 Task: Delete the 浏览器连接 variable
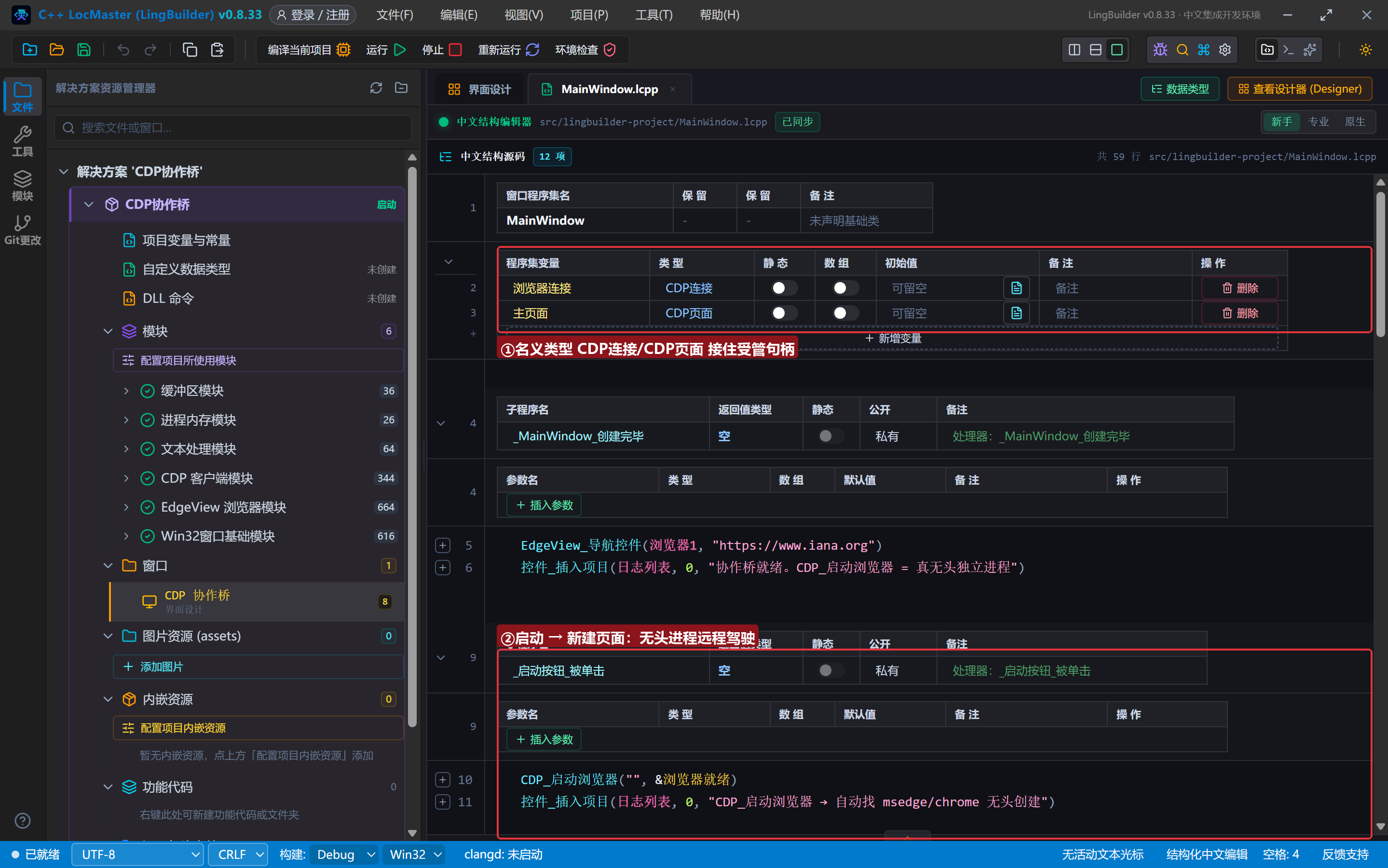pos(1239,287)
